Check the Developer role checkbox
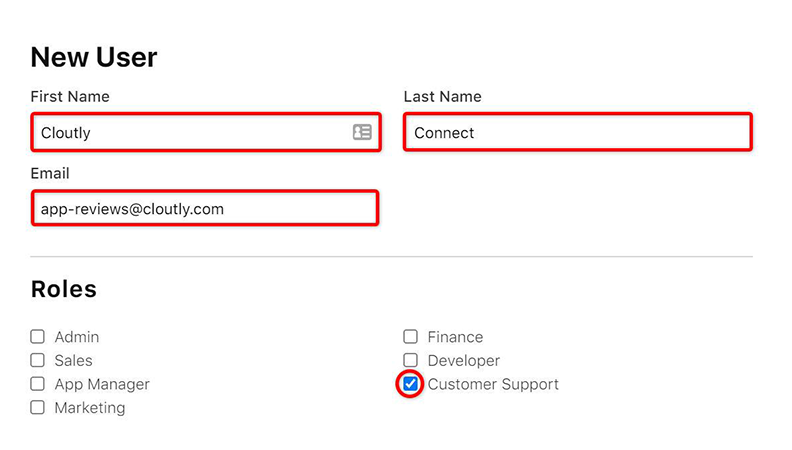The height and width of the screenshot is (450, 792). (410, 360)
